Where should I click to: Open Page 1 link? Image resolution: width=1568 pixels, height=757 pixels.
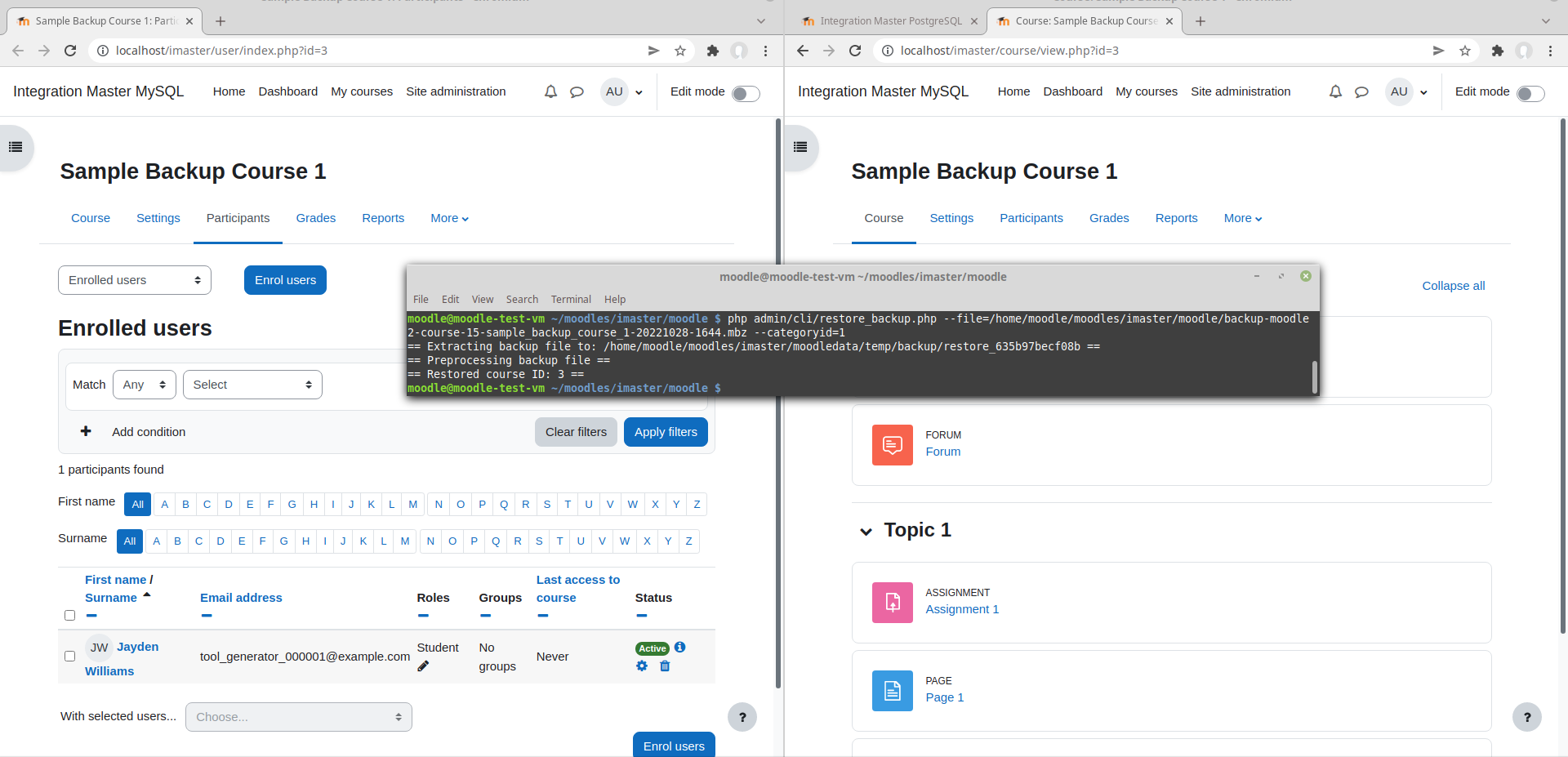click(944, 697)
